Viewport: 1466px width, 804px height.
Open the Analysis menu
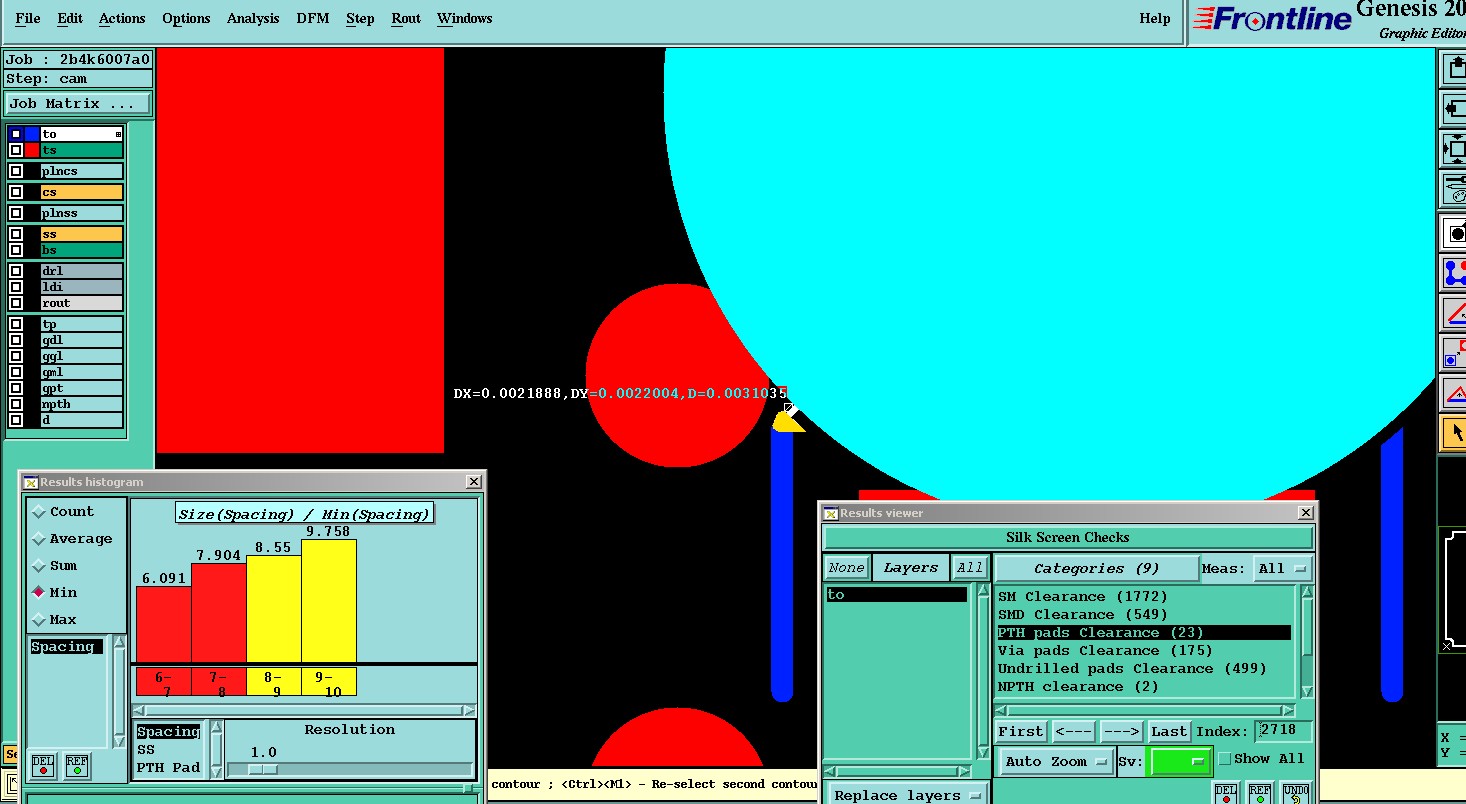[x=253, y=19]
